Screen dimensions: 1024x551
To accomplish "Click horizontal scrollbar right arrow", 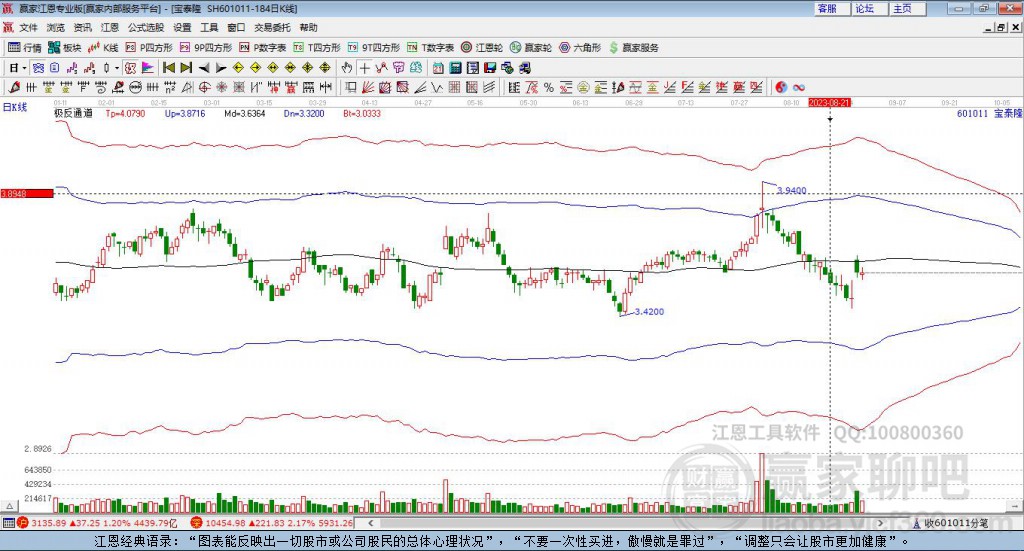I will pos(880,523).
